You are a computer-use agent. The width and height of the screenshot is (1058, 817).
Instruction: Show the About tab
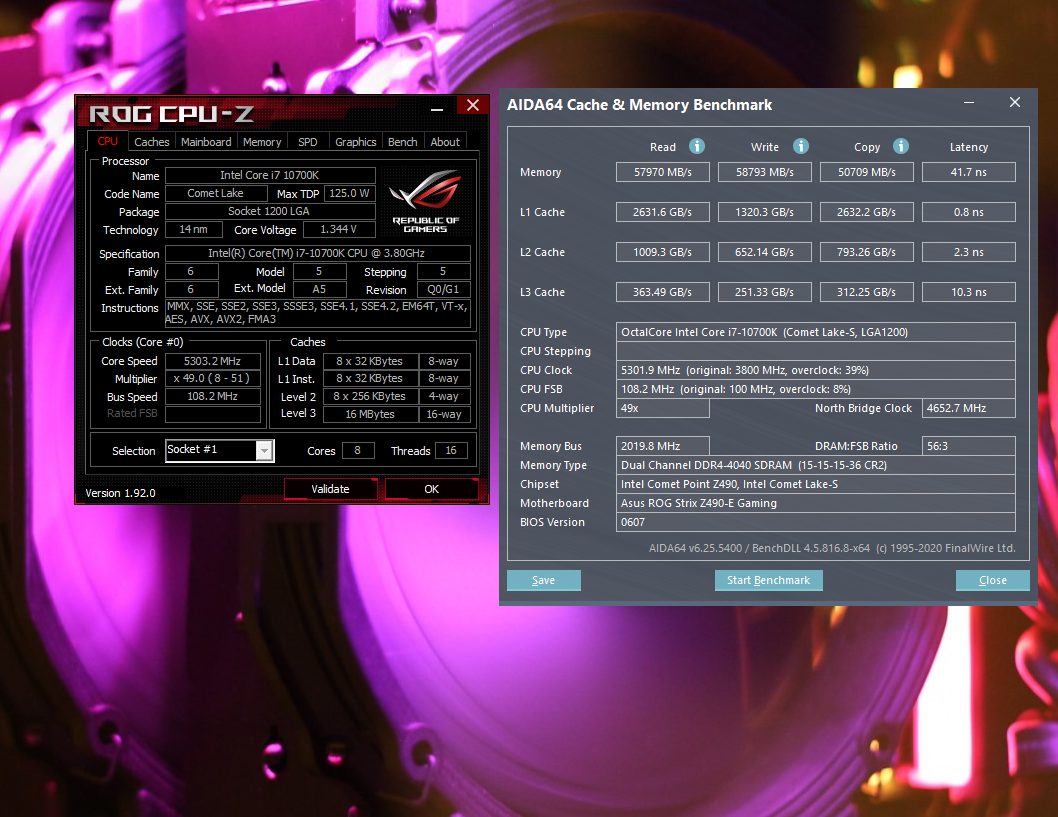[445, 142]
